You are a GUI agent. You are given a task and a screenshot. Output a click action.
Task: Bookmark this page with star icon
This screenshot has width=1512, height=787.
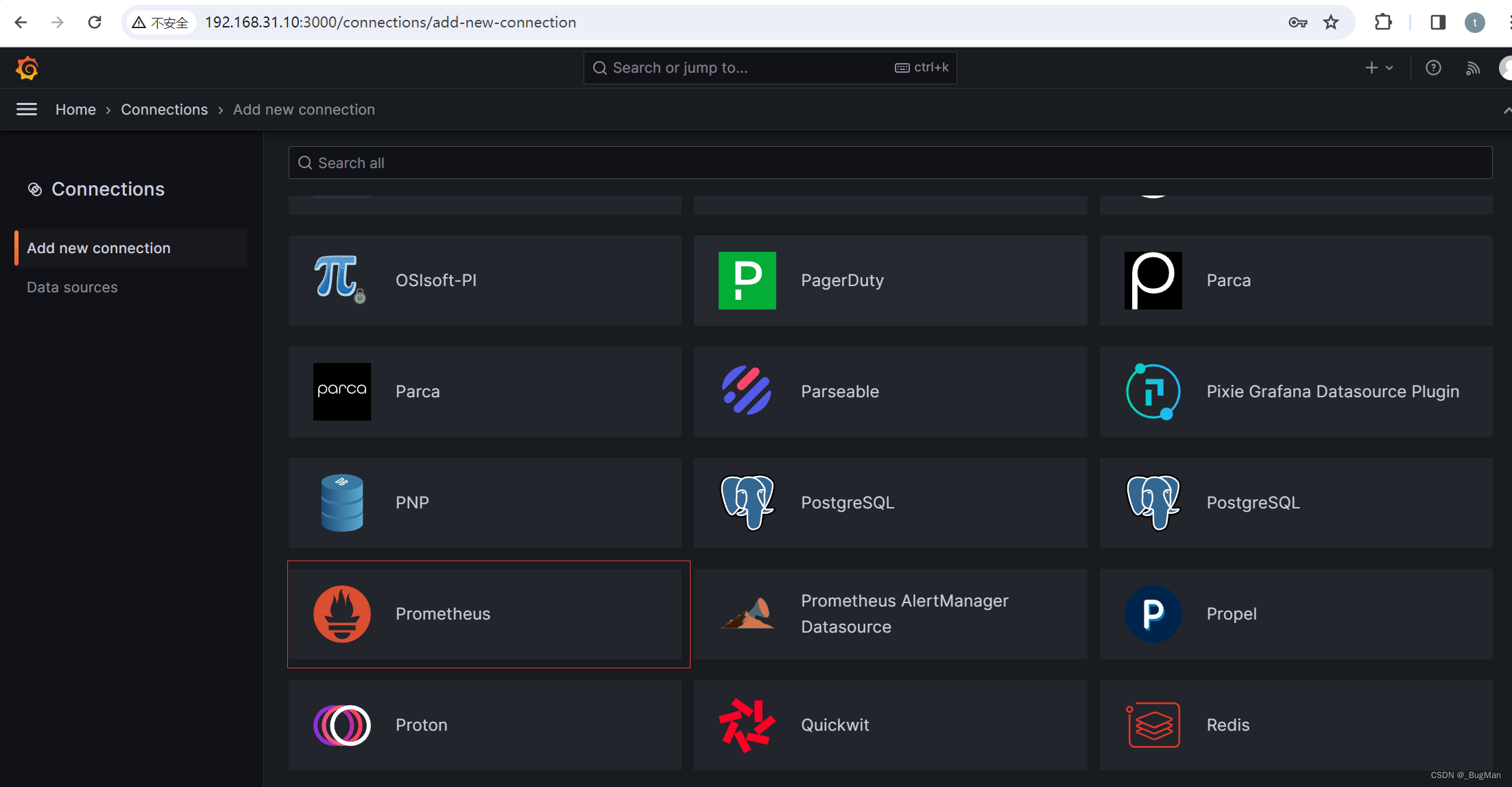pyautogui.click(x=1331, y=23)
